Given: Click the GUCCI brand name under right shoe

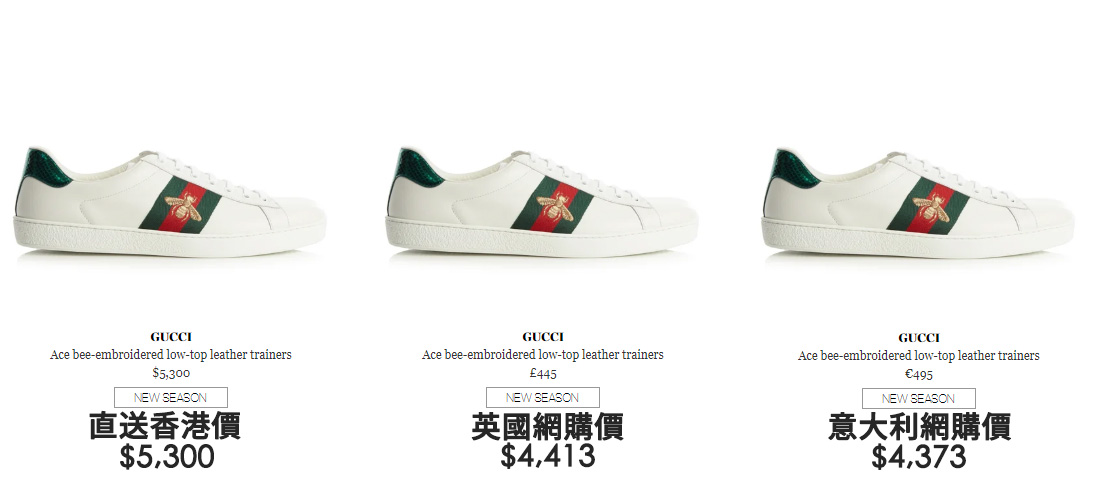Looking at the screenshot, I should (x=919, y=338).
